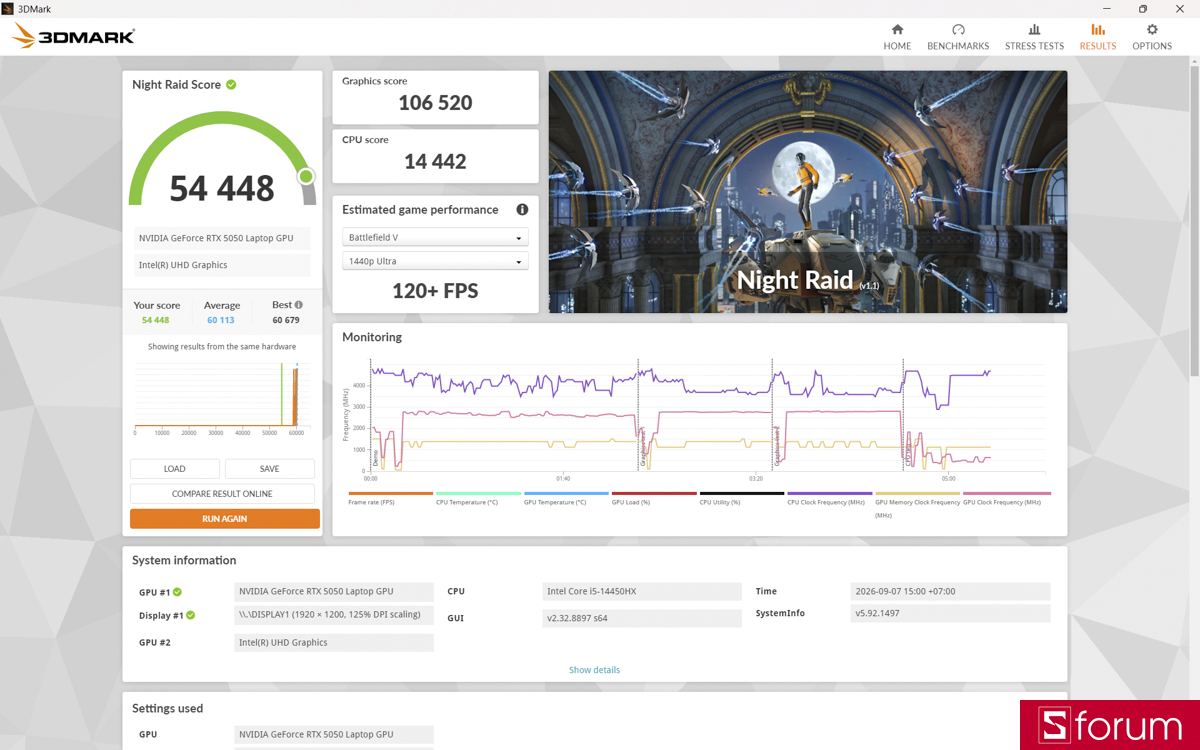
Task: Click GPU #2 Intel(R) UHD Graphics field
Action: 334,643
